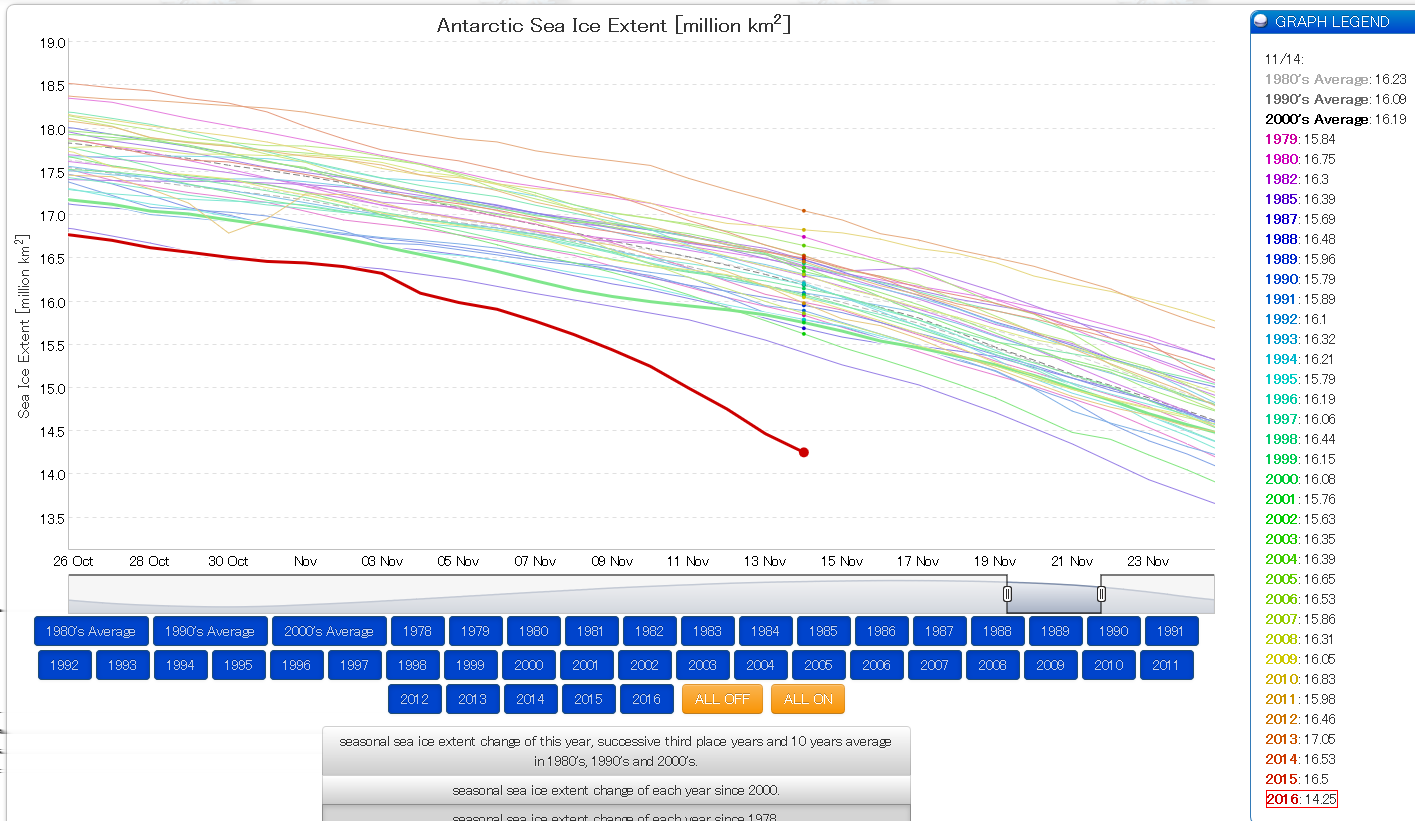This screenshot has height=821, width=1415.
Task: Toggle the 2009 year button
Action: click(x=1050, y=665)
